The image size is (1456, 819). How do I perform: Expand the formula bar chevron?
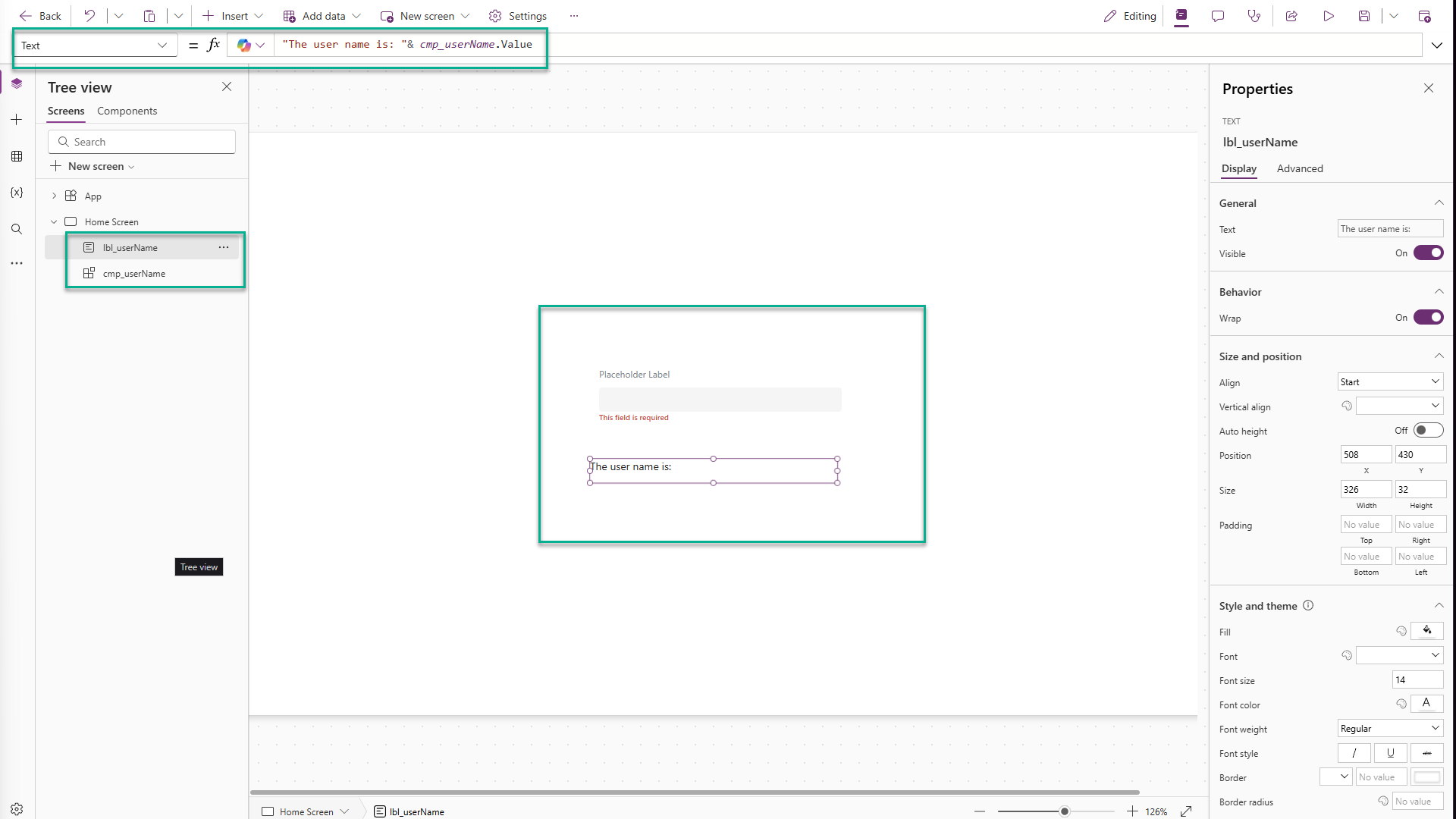1437,45
